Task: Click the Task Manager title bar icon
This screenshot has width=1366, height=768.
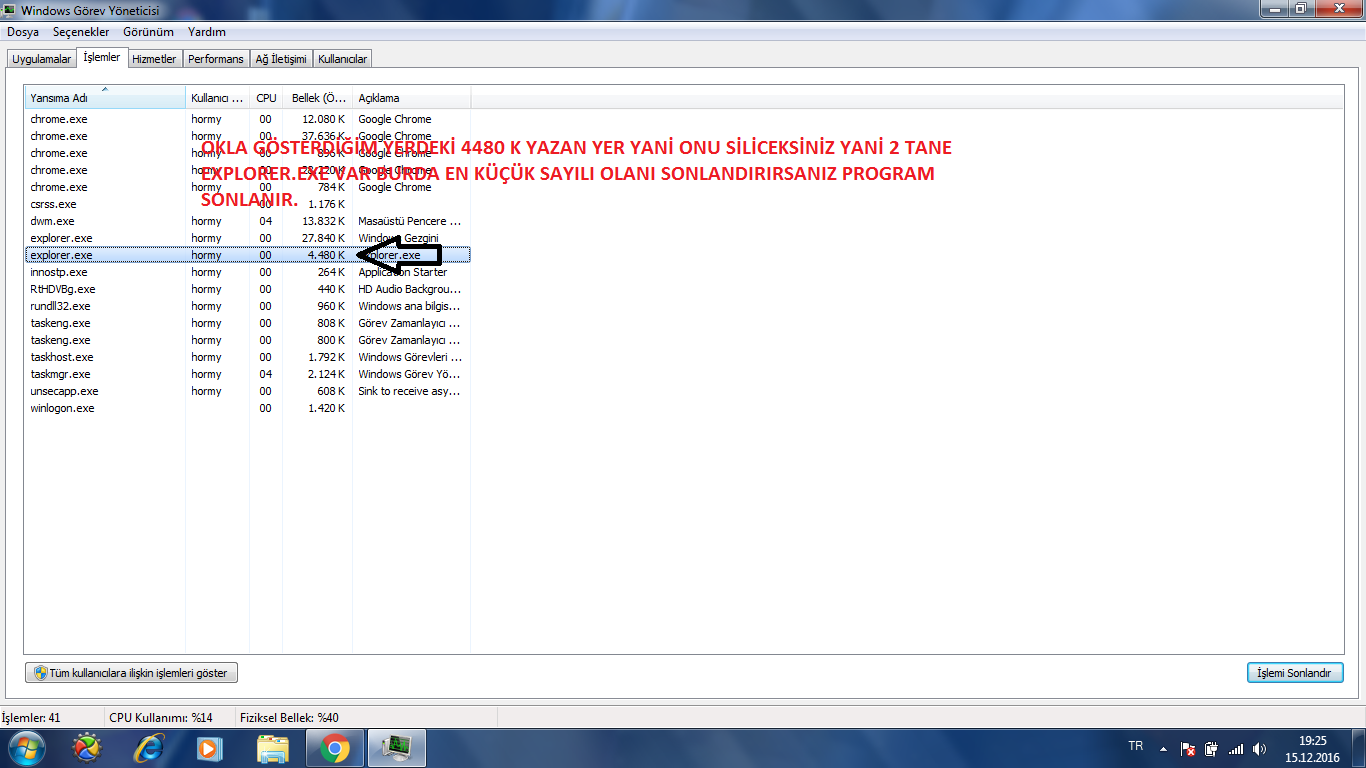Action: click(10, 10)
